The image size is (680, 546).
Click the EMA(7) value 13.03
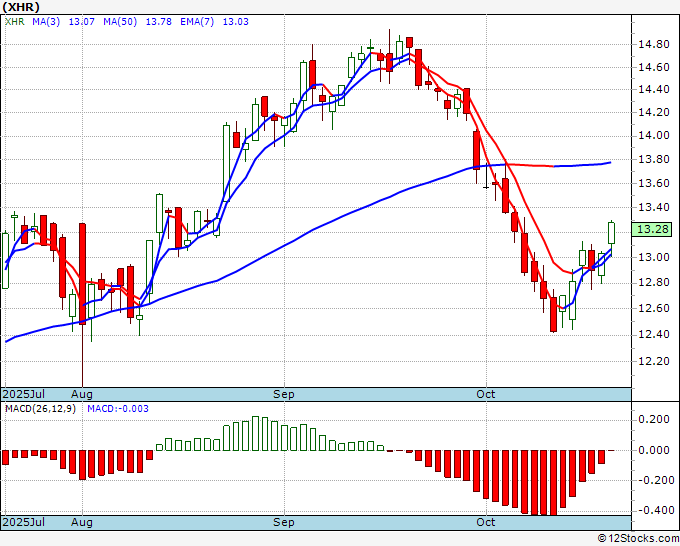point(235,22)
